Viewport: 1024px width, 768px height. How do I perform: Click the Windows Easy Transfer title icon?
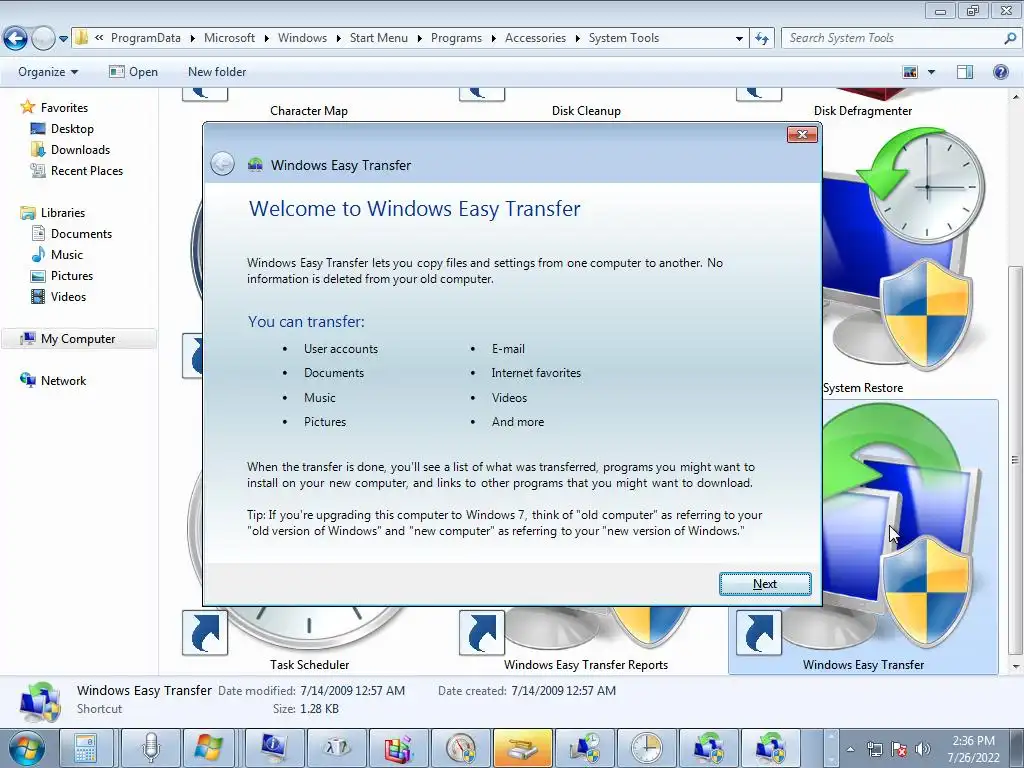(x=255, y=165)
